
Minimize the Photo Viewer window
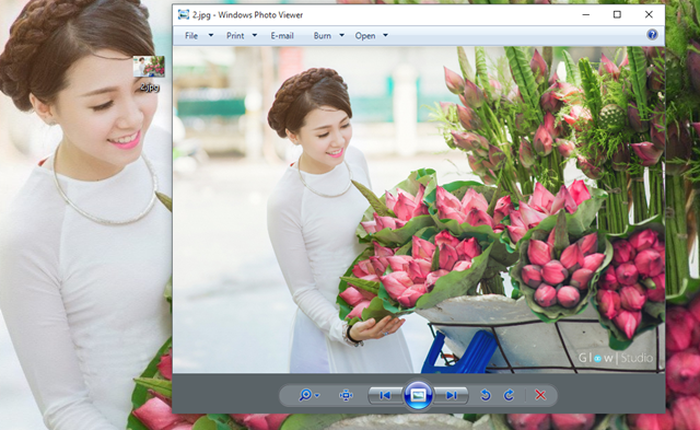[x=586, y=15]
